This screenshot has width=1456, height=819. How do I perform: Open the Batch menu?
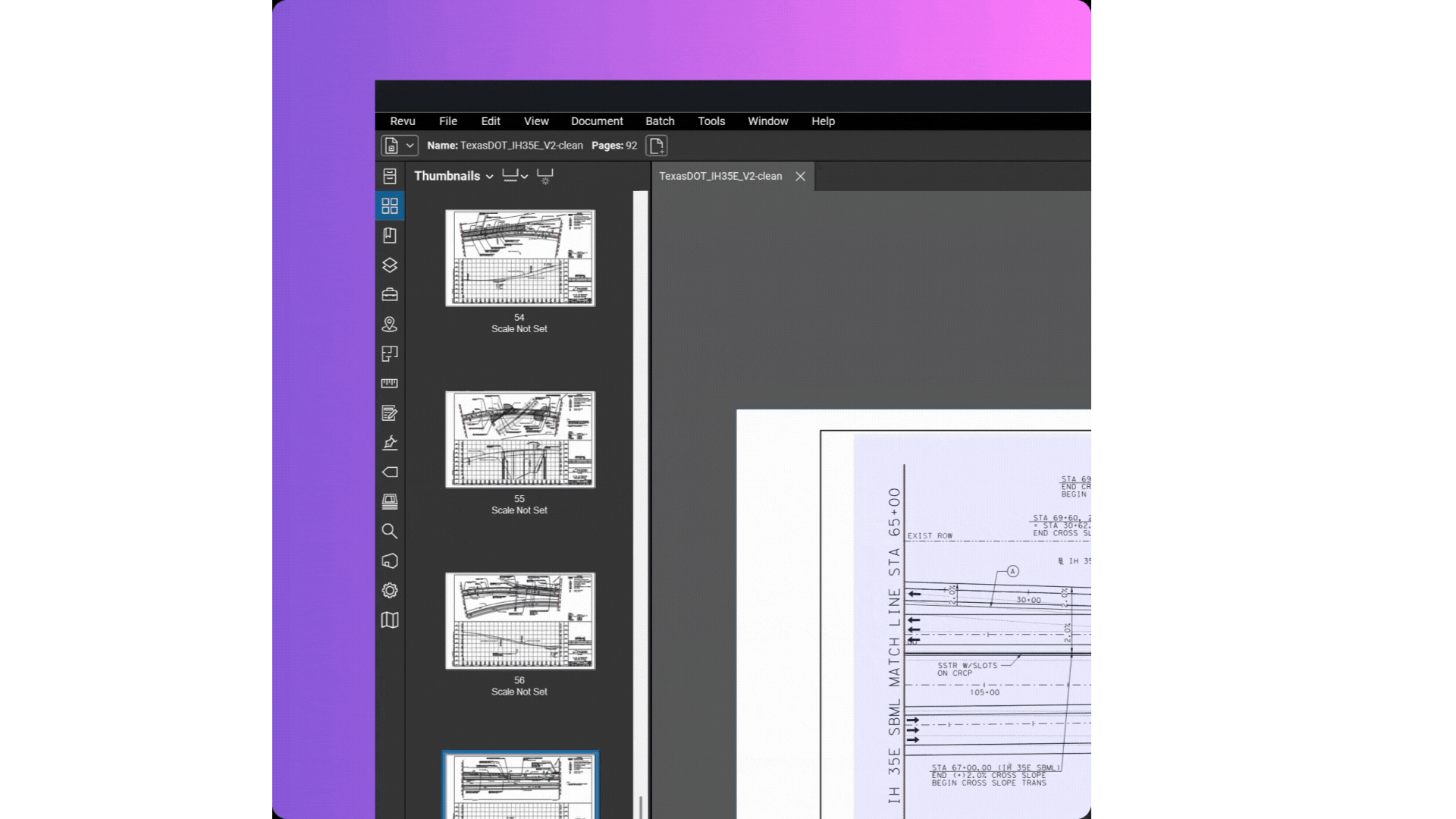pos(660,121)
